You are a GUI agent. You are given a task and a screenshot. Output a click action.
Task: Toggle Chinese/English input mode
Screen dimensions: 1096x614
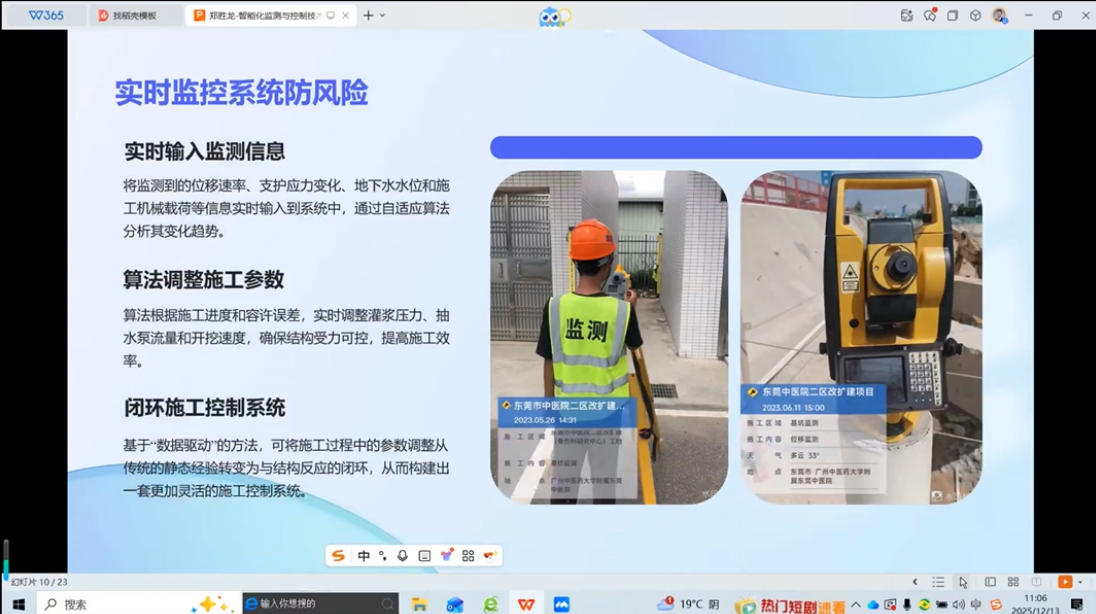tap(364, 556)
